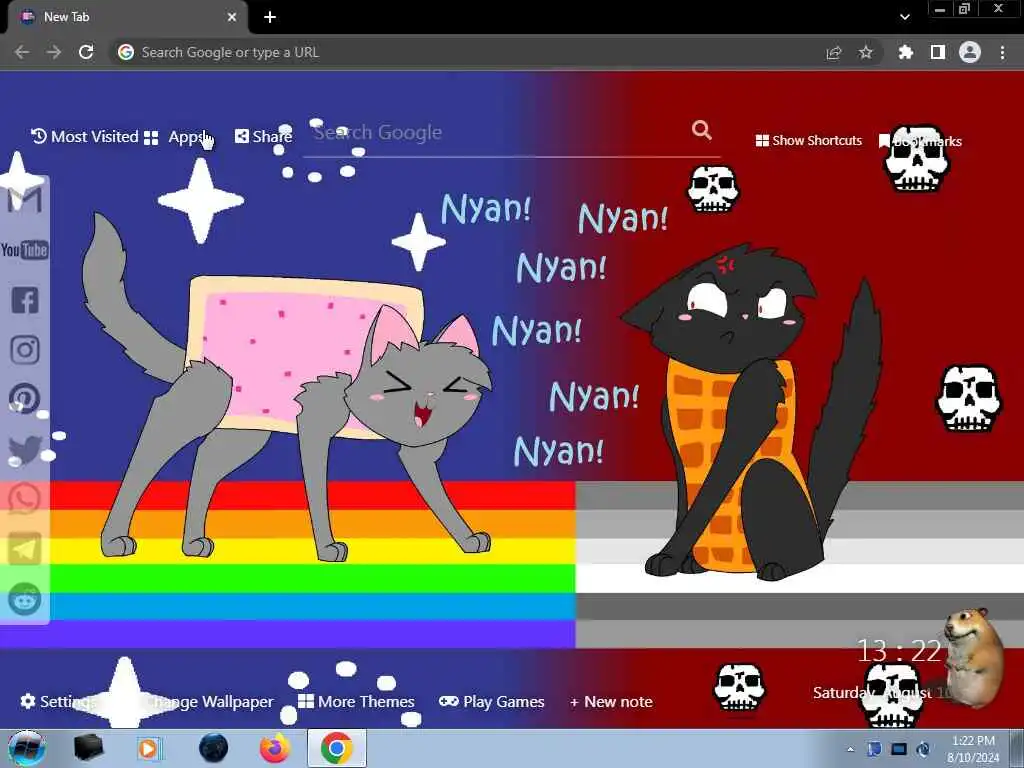The width and height of the screenshot is (1024, 768).
Task: Open a new tab with the plus button
Action: pos(270,17)
